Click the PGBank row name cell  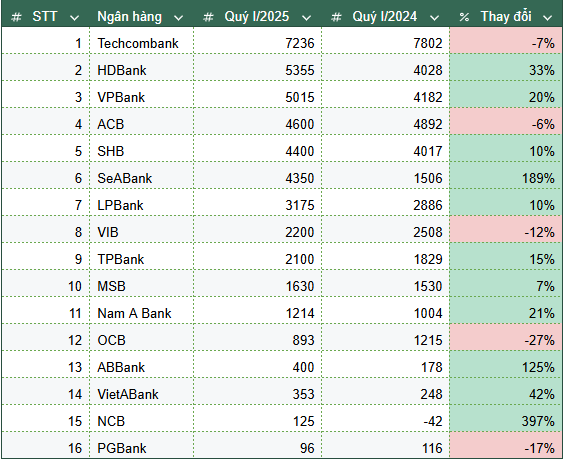141,448
